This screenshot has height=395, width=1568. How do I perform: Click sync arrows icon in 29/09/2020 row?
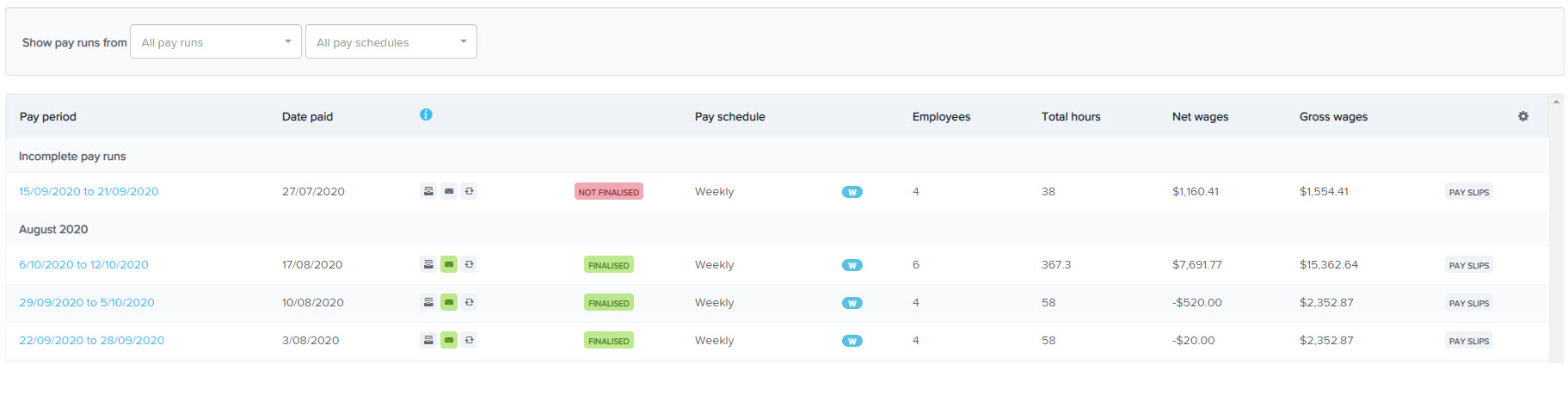pos(470,302)
